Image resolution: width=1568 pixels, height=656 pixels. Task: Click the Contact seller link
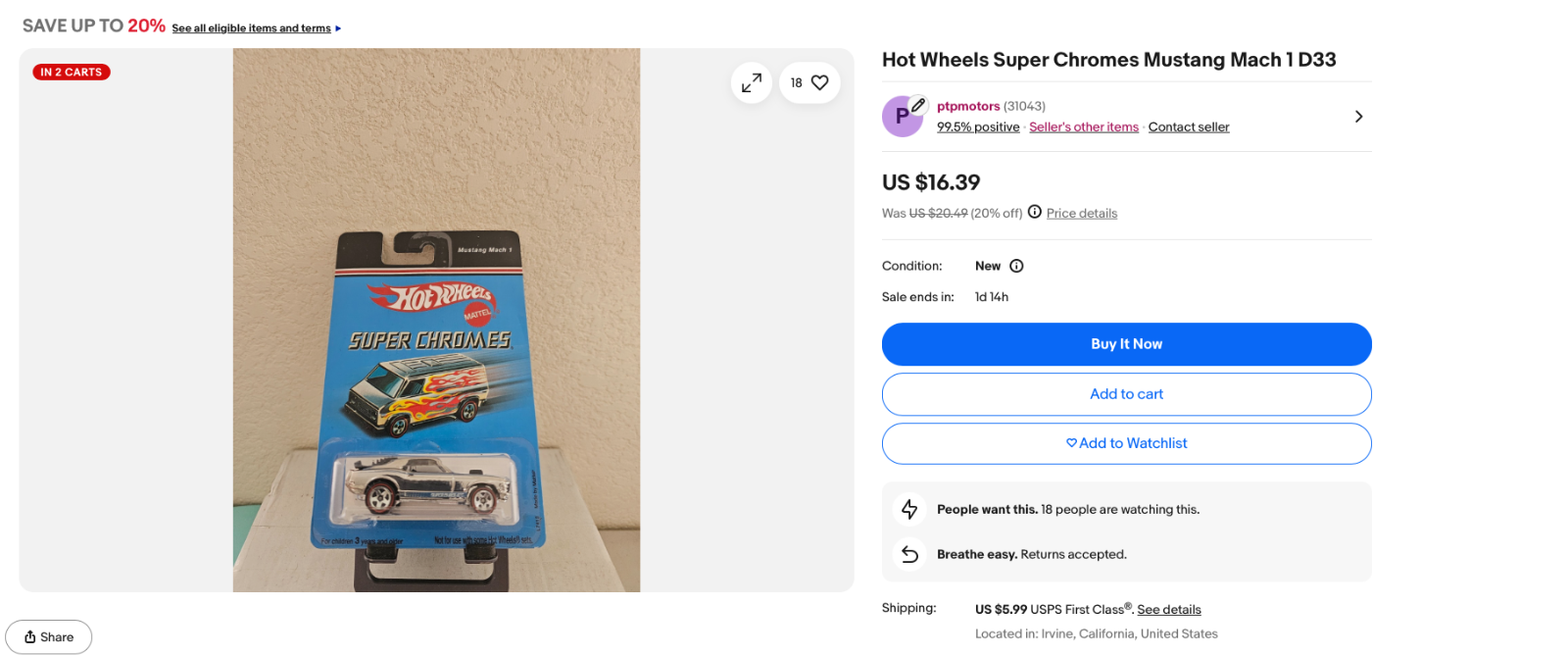(1188, 127)
